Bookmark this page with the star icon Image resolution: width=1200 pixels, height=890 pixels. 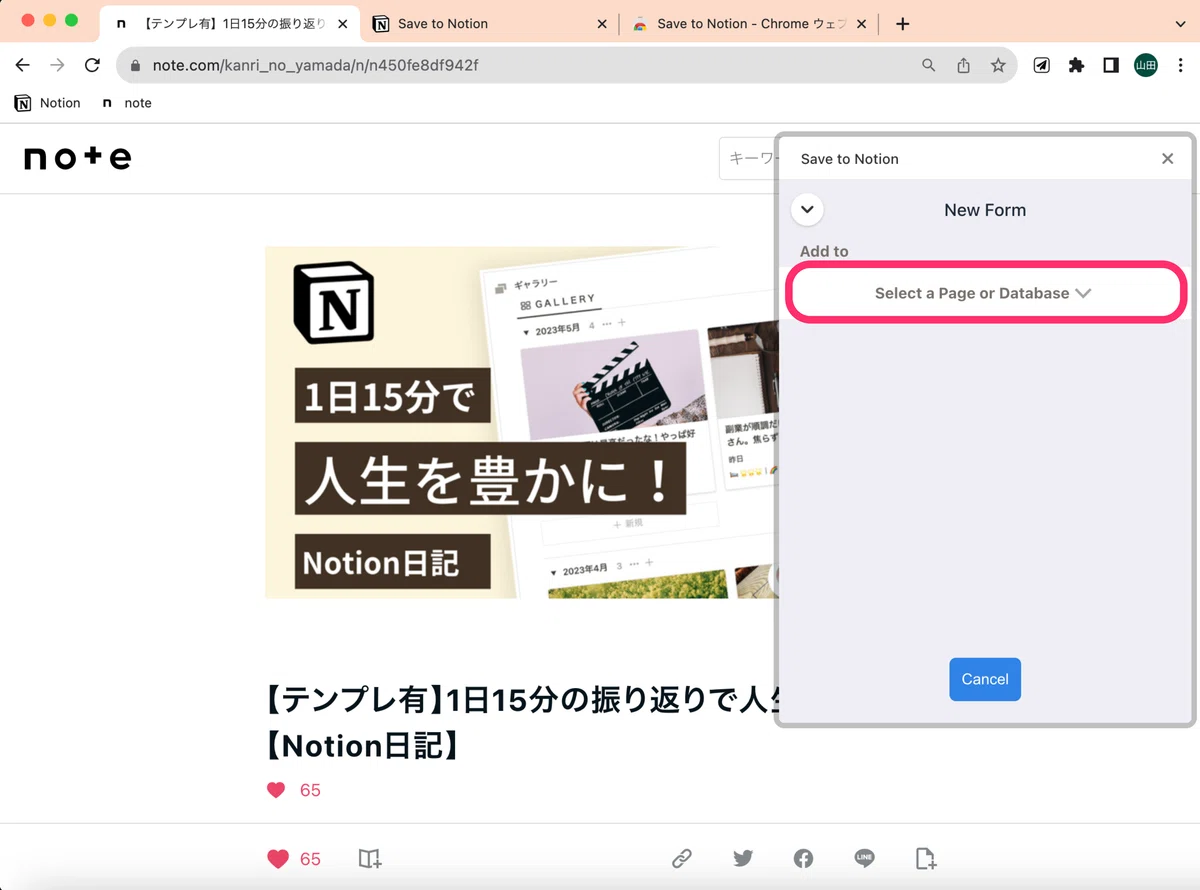pyautogui.click(x=998, y=65)
